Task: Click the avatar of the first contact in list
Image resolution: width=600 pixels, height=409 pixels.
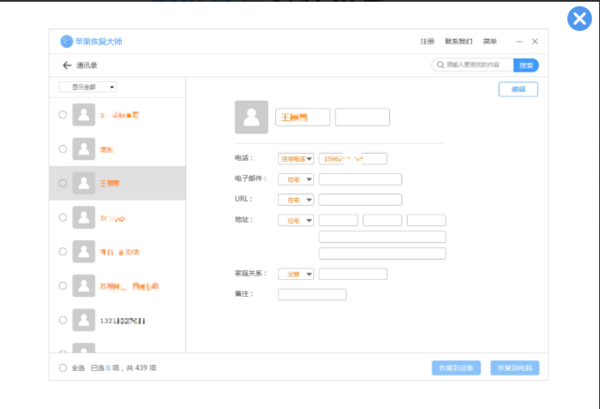Action: [84, 116]
